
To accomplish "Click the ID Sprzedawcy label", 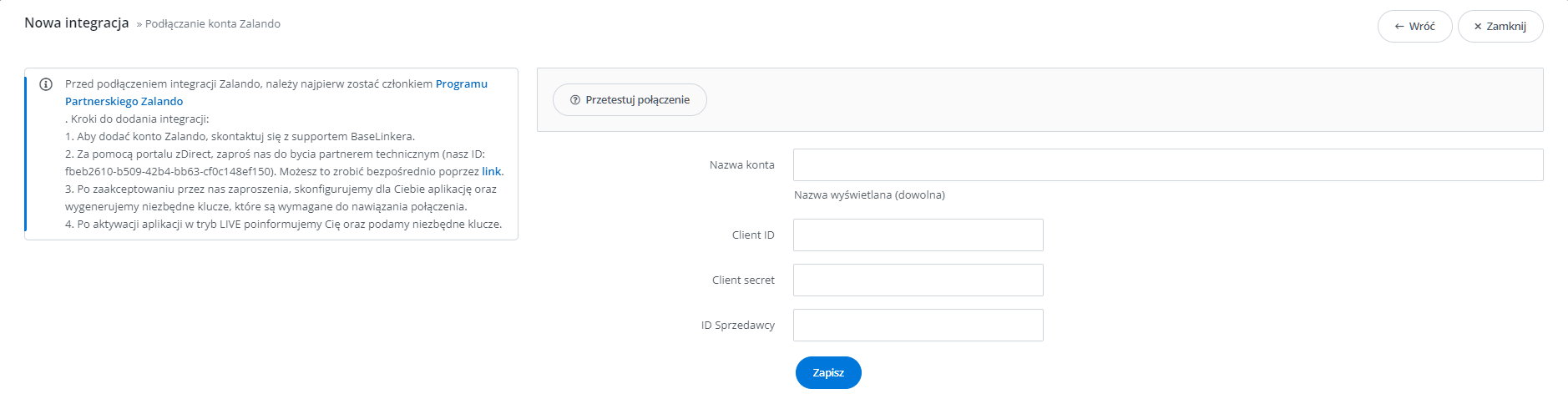I will click(x=738, y=326).
